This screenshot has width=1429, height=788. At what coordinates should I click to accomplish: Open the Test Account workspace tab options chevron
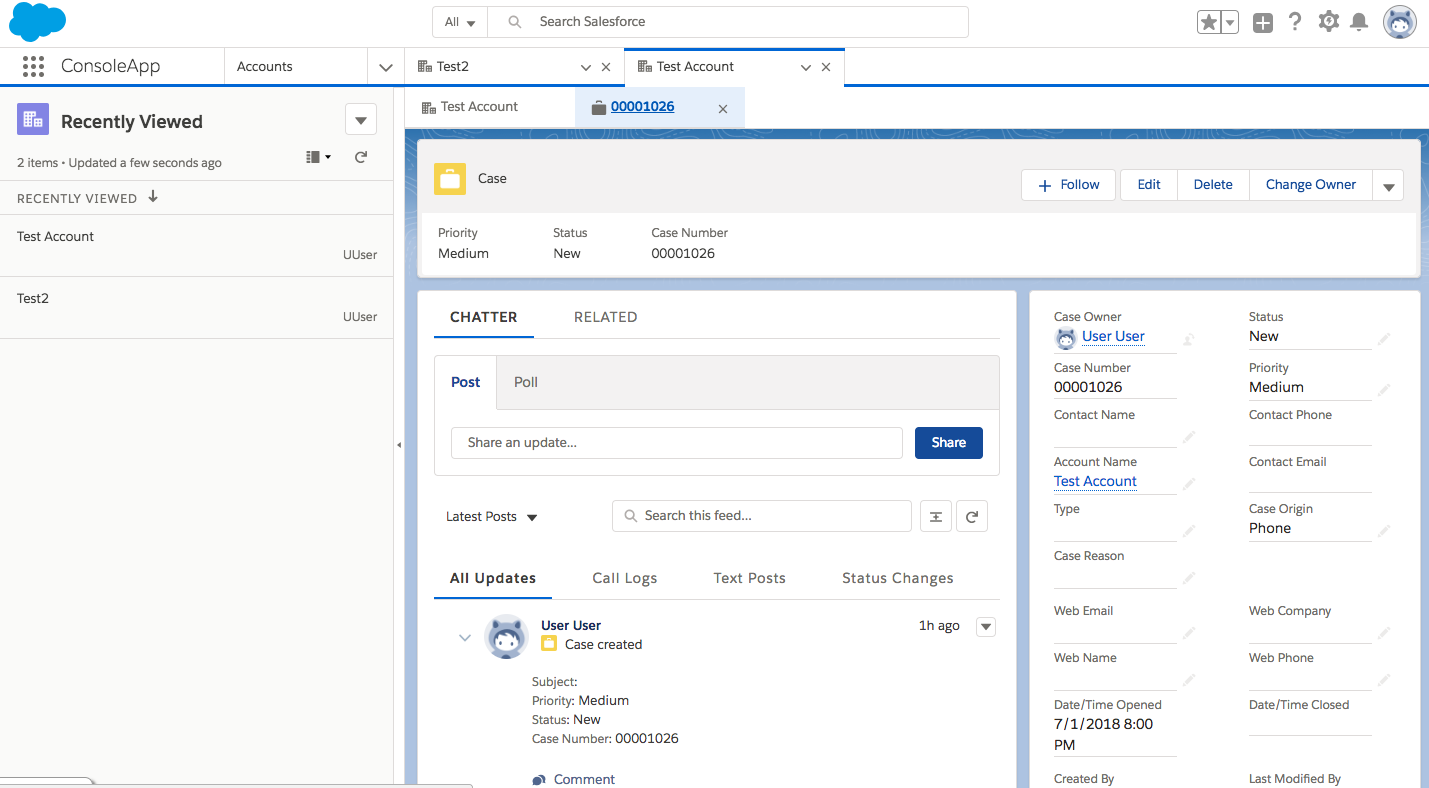(x=806, y=68)
